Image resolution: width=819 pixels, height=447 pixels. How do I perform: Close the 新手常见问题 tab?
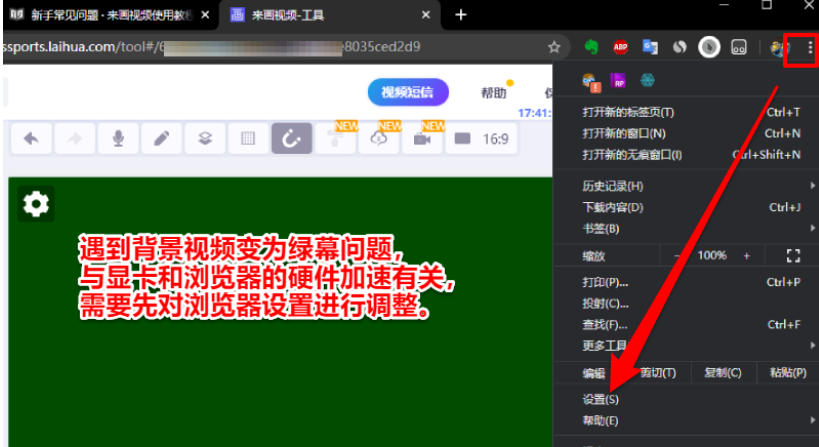205,15
